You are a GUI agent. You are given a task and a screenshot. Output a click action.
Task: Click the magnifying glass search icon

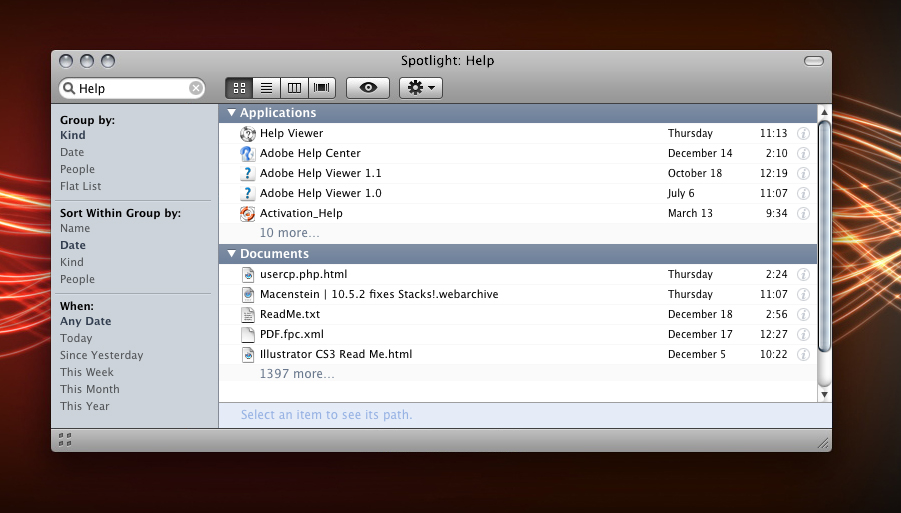(x=69, y=88)
